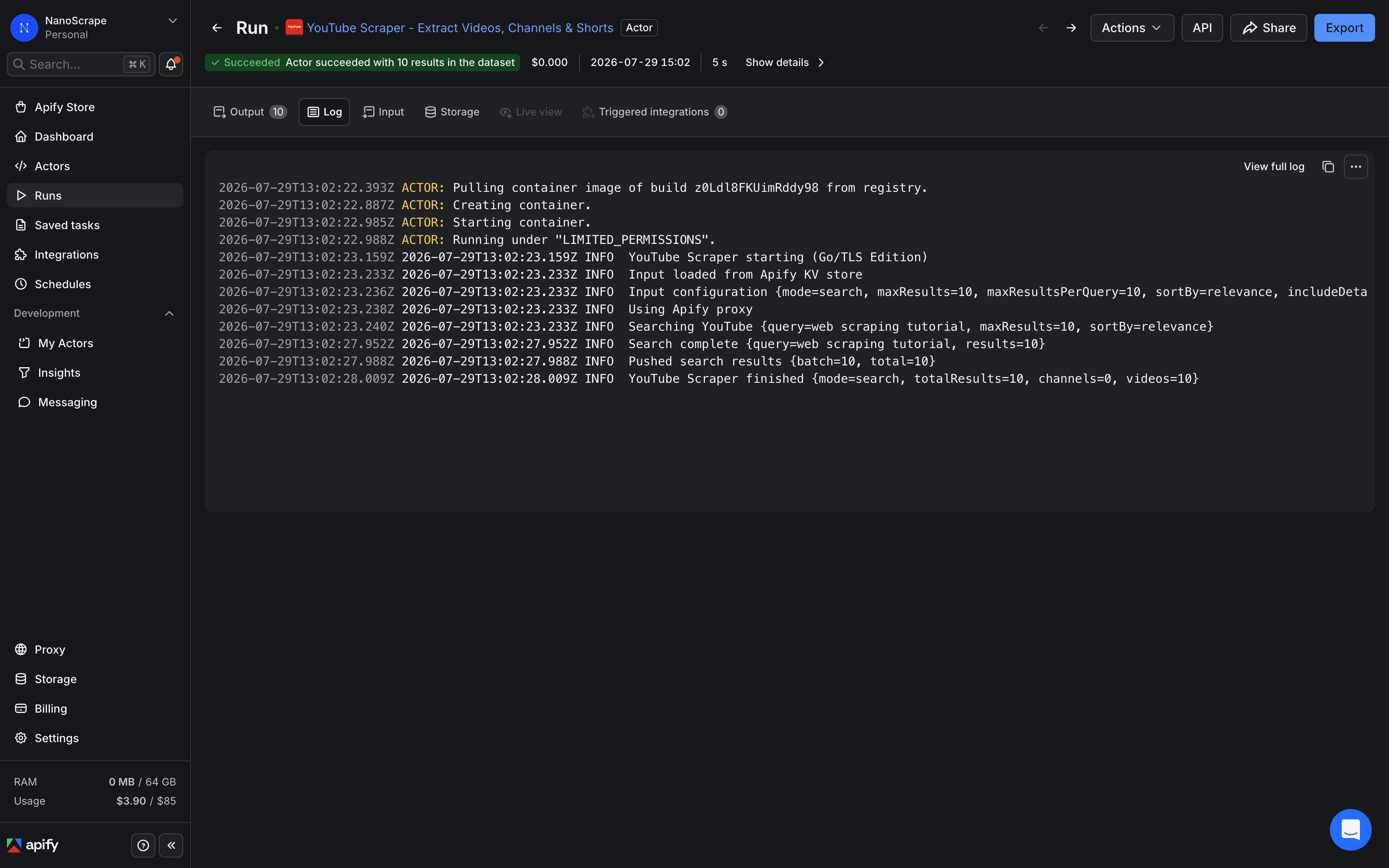Screen dimensions: 1389x868
Task: Click the 'Searching YouTube' log line
Action: pyautogui.click(x=716, y=326)
